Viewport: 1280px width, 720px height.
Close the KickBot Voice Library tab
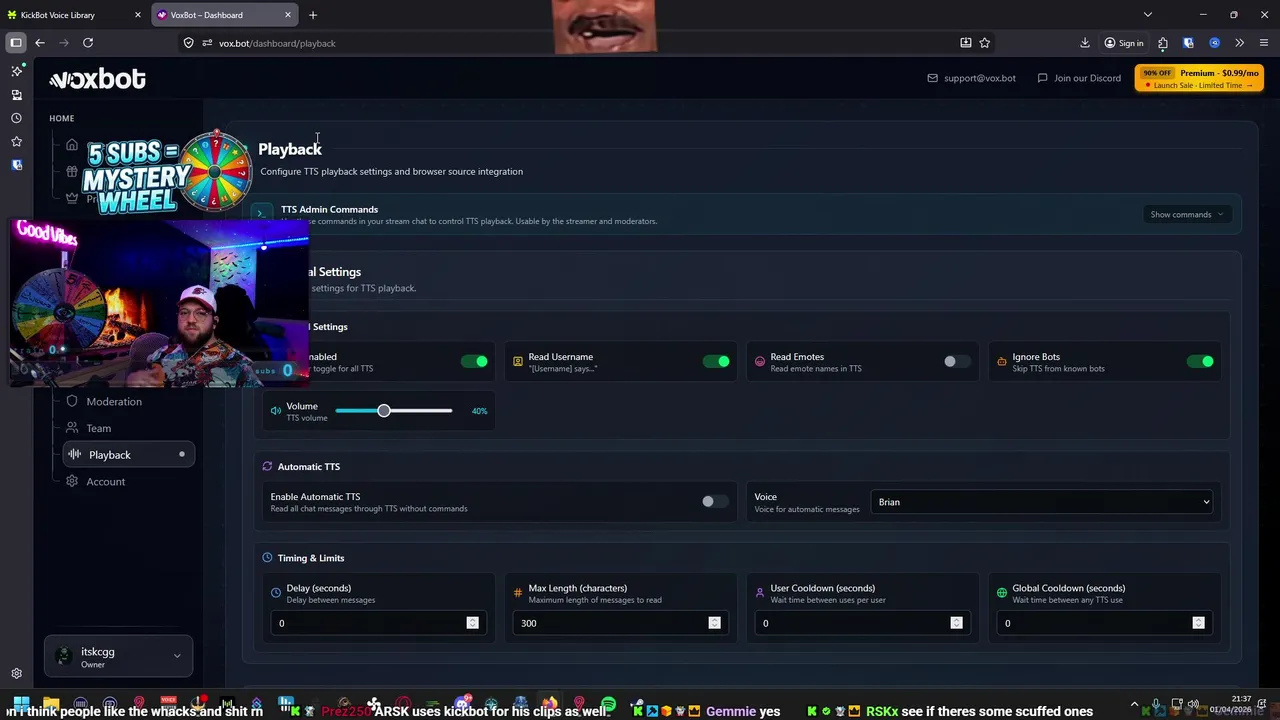pyautogui.click(x=138, y=15)
